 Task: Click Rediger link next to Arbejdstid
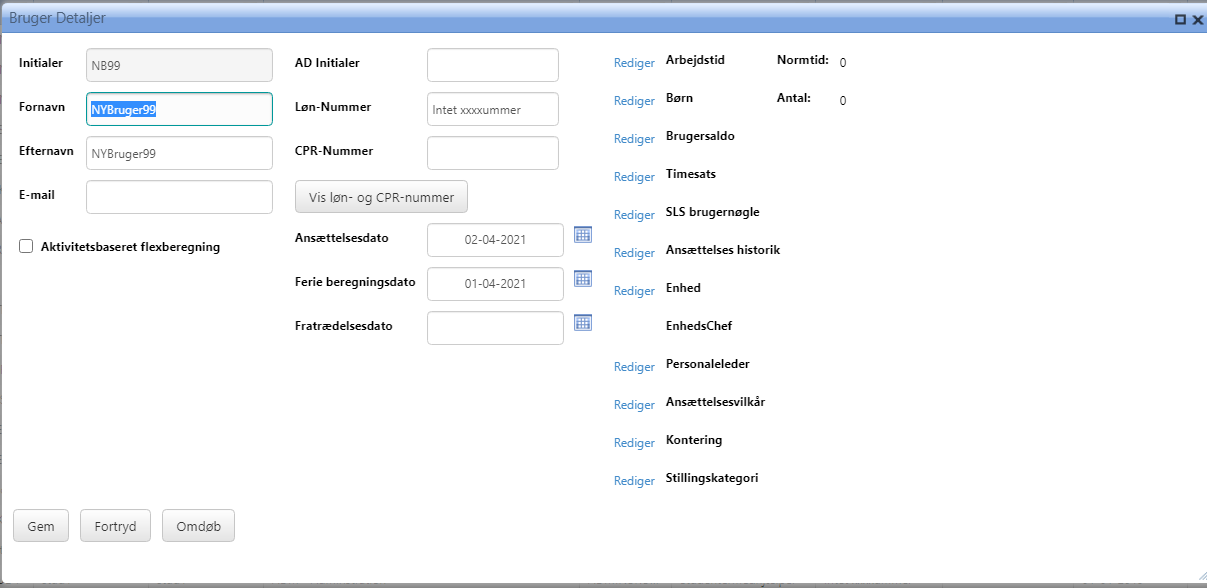pyautogui.click(x=634, y=63)
